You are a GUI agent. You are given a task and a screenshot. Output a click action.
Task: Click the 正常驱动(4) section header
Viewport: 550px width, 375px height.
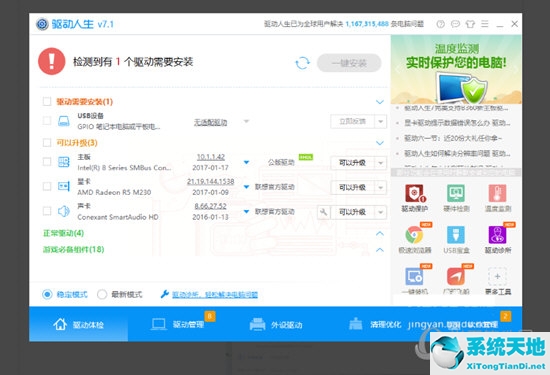click(x=63, y=233)
